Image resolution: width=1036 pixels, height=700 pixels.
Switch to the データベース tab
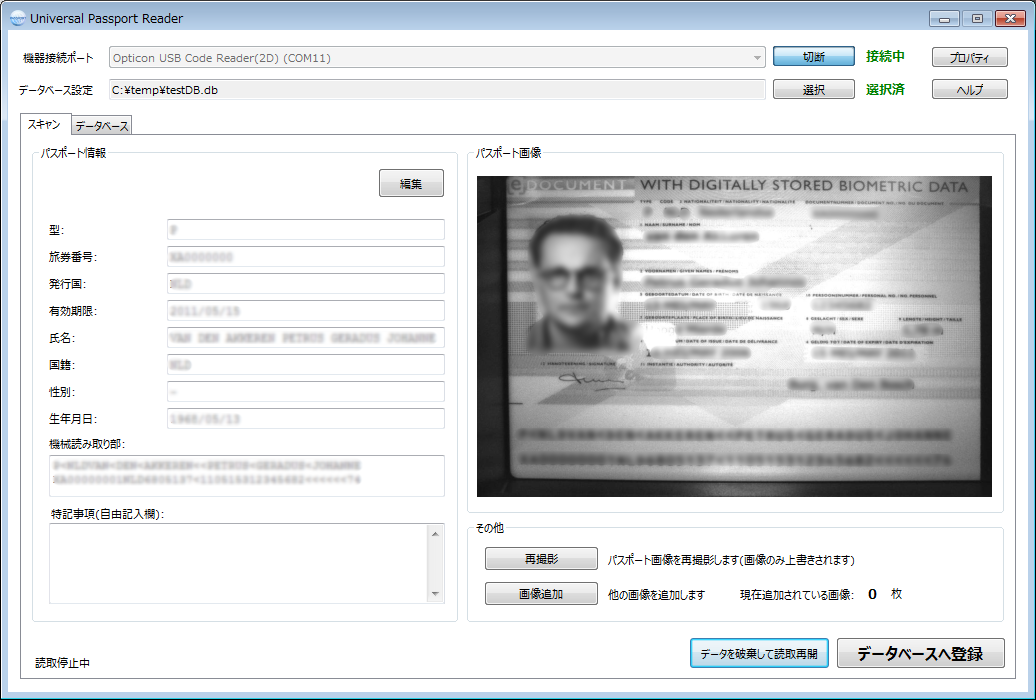(102, 126)
